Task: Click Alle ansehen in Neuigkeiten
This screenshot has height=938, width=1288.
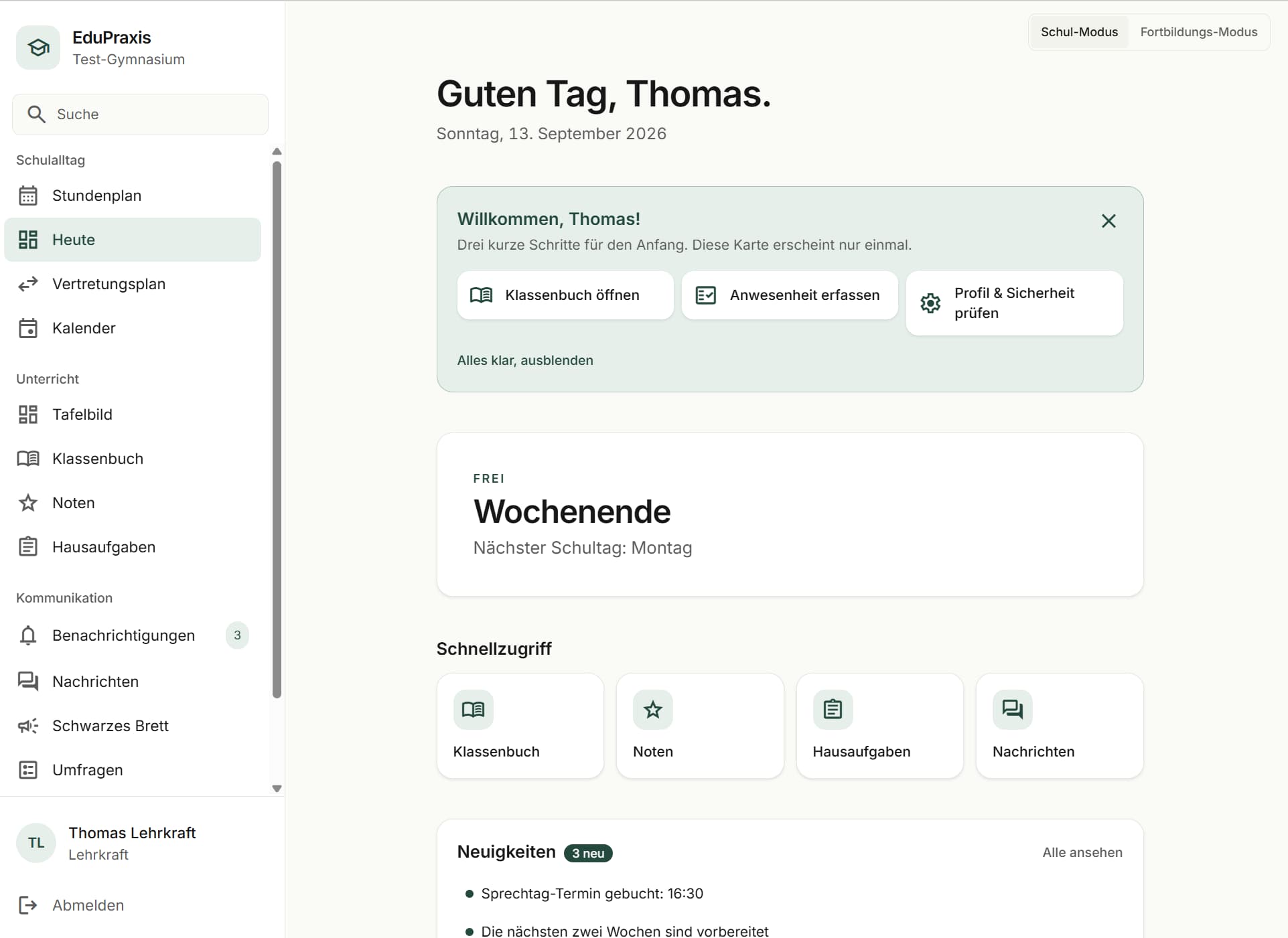Action: click(x=1082, y=852)
